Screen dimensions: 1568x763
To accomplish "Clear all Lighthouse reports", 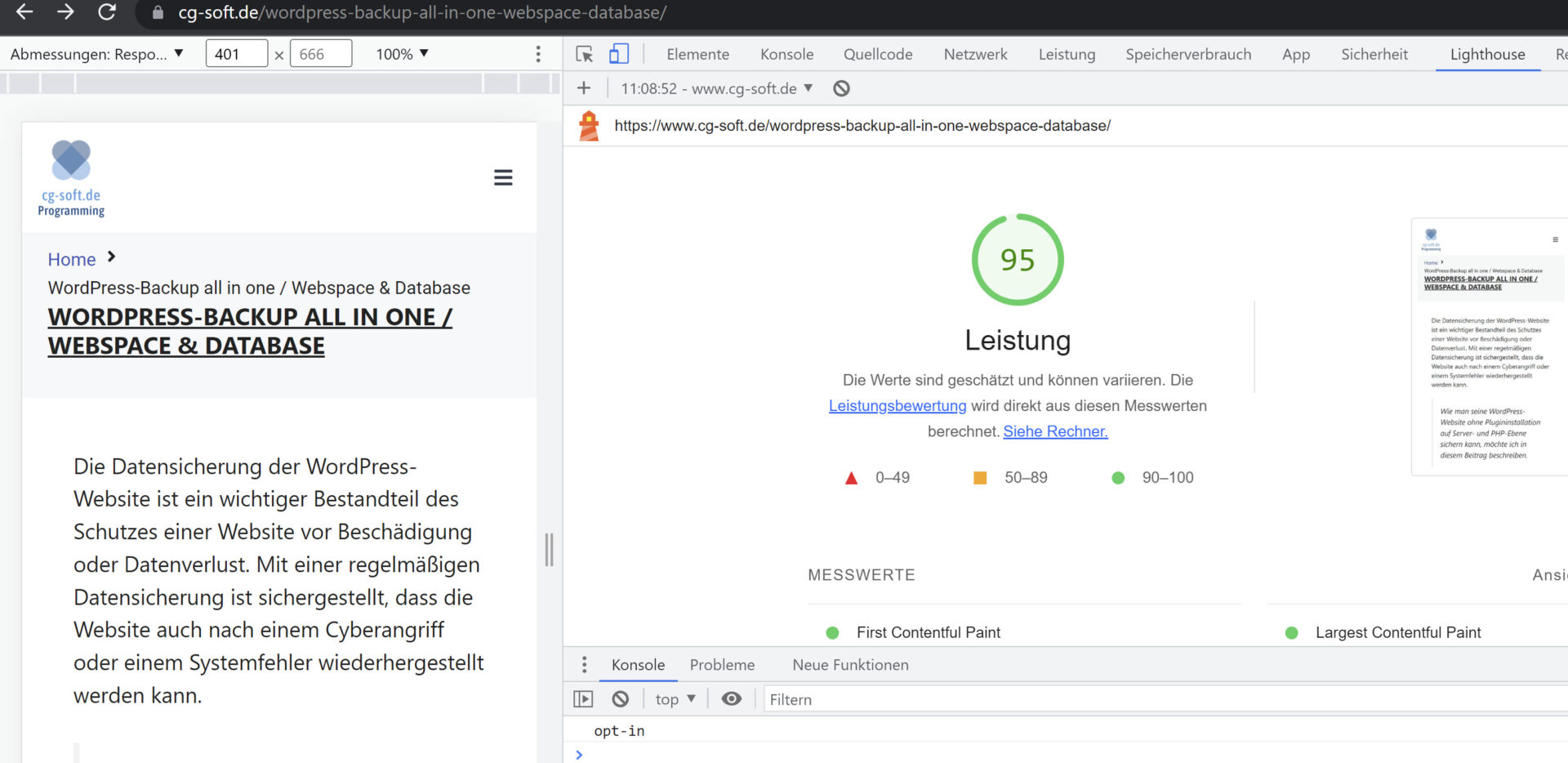I will 841,88.
